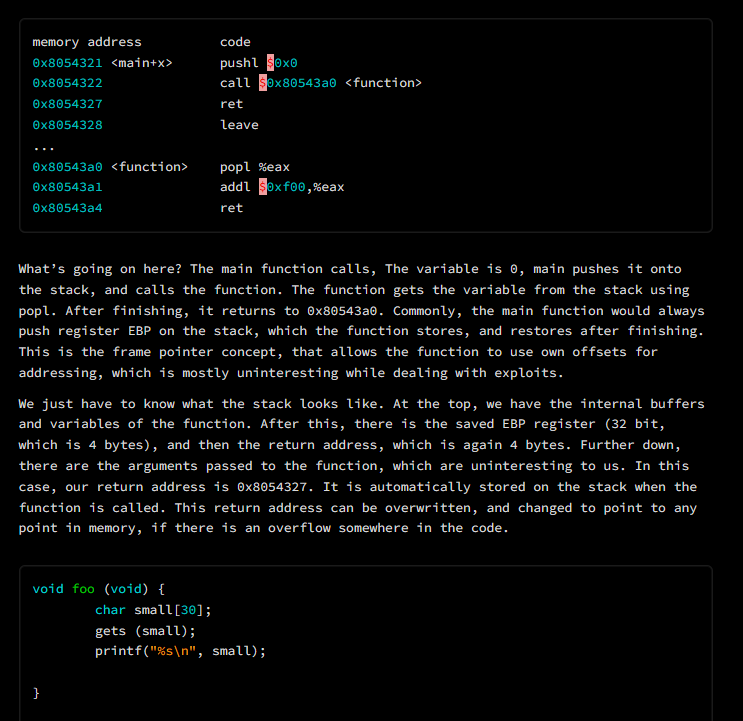
Task: Select the call $0x80543a0 <function> instruction
Action: [321, 83]
